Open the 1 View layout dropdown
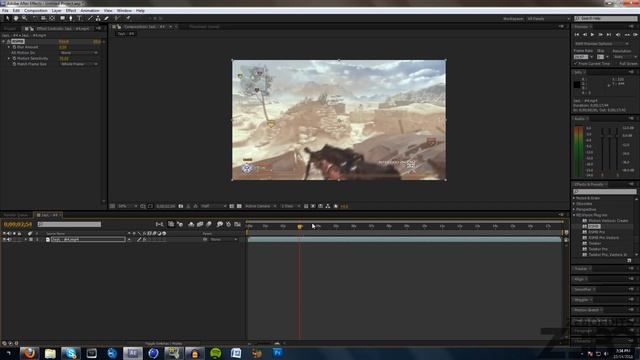The width and height of the screenshot is (640, 360). point(291,207)
